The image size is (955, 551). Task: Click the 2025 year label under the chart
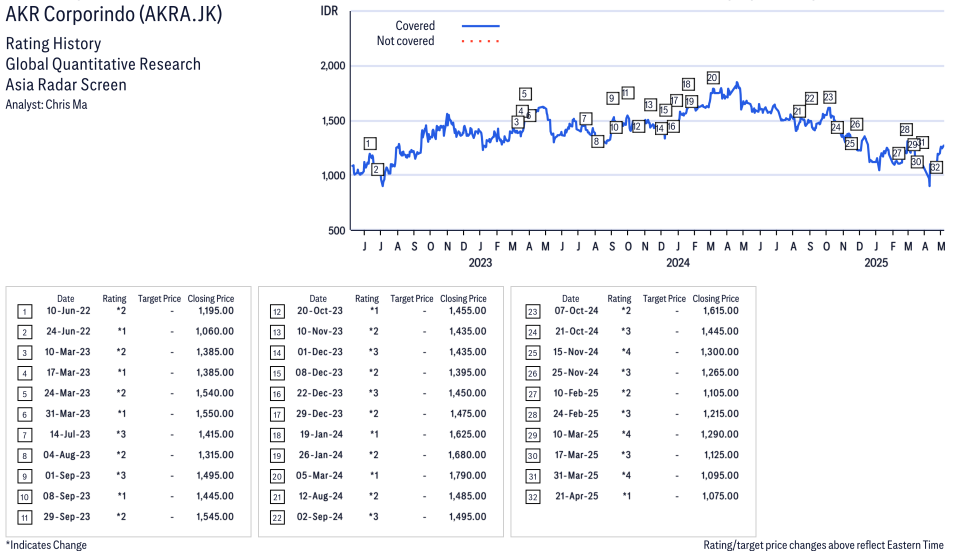click(876, 263)
